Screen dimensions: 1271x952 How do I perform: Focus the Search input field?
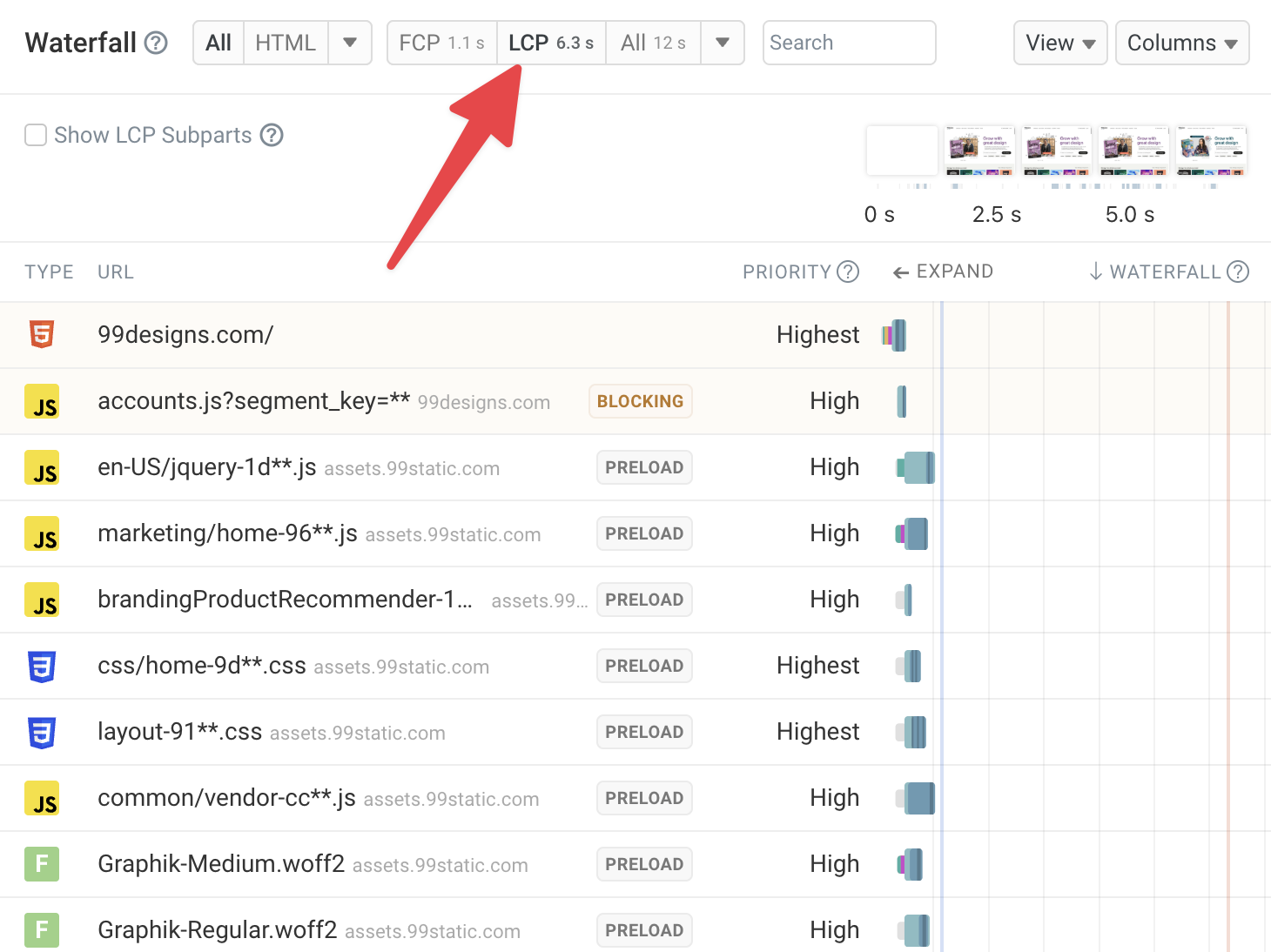(x=849, y=43)
